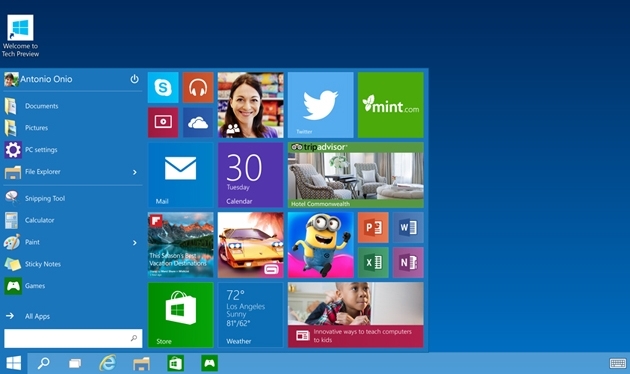This screenshot has width=630, height=374.
Task: Launch Excel from its tile
Action: point(373,263)
